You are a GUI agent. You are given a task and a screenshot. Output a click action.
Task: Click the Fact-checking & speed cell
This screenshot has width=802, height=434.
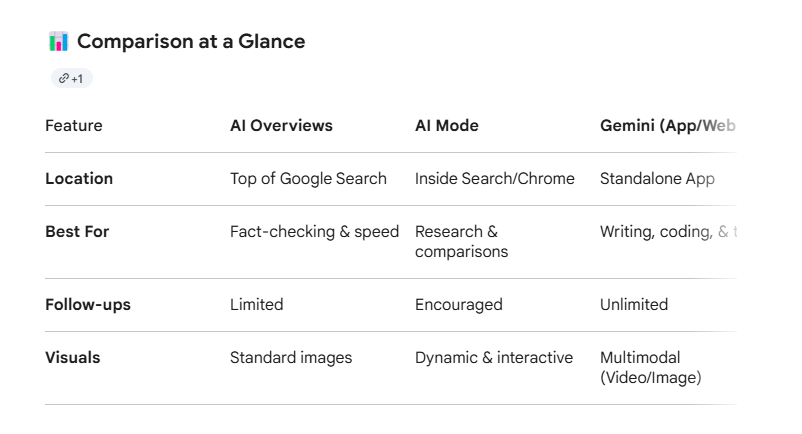tap(314, 232)
